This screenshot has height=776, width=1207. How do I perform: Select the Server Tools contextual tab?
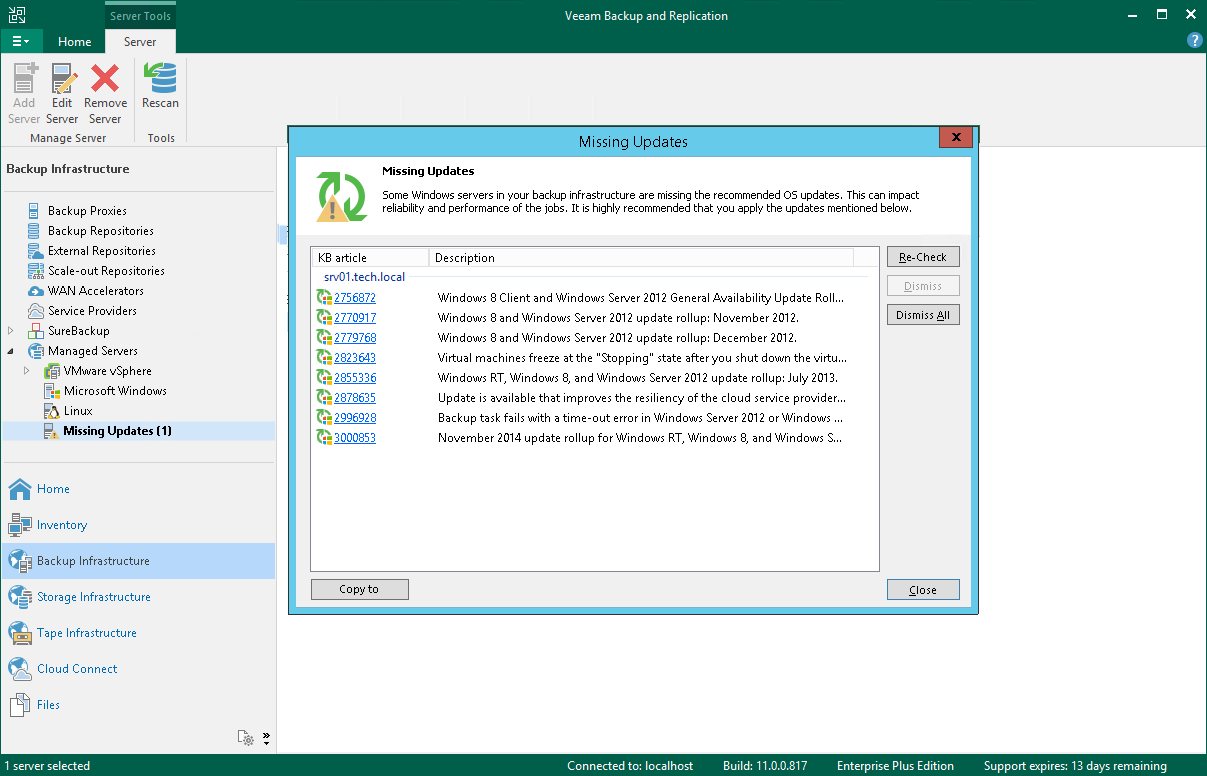coord(140,16)
